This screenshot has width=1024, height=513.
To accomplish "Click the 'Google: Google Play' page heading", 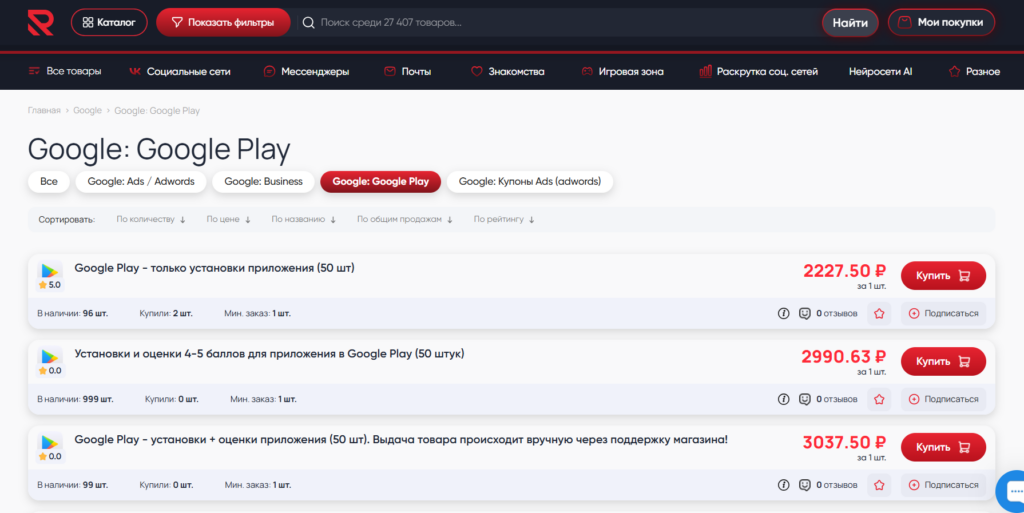I will [x=159, y=149].
